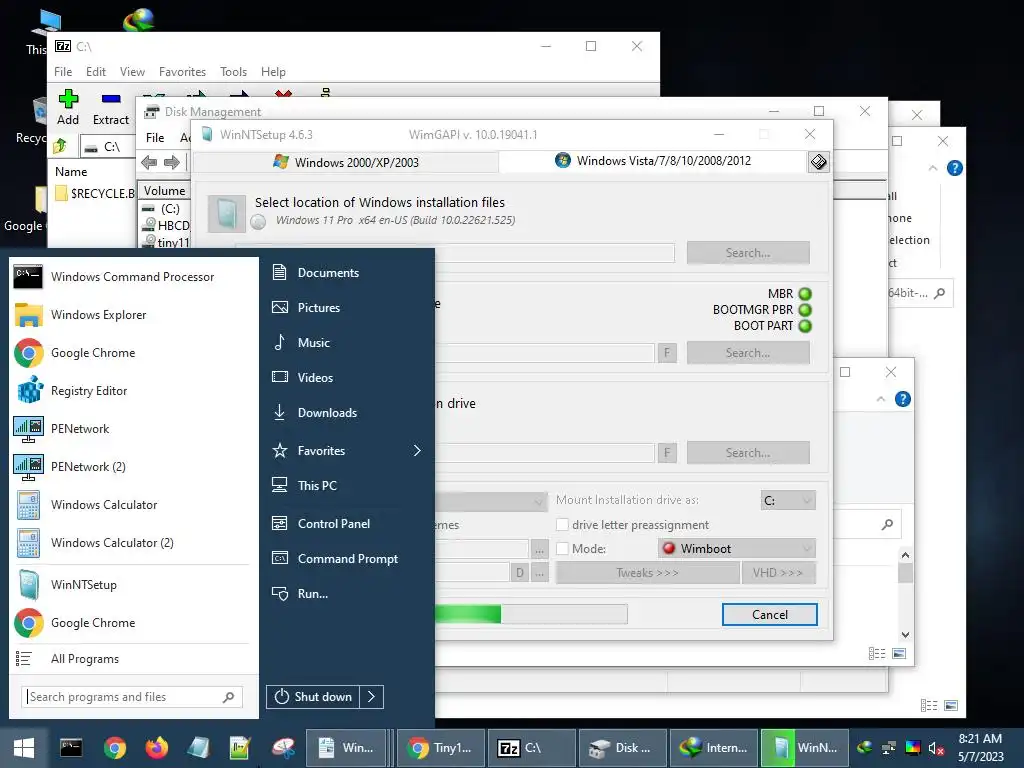Open Favorites menu in 7-Zip

coord(182,72)
